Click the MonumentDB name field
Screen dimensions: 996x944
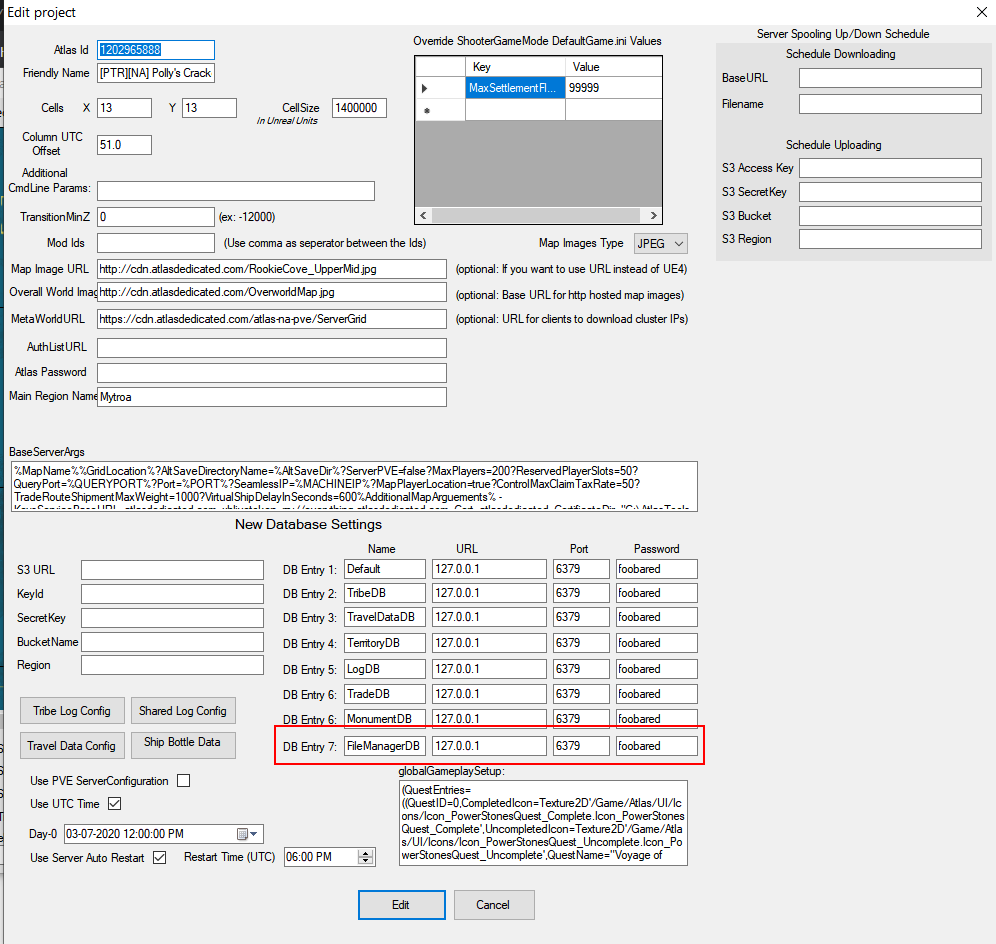click(x=385, y=718)
